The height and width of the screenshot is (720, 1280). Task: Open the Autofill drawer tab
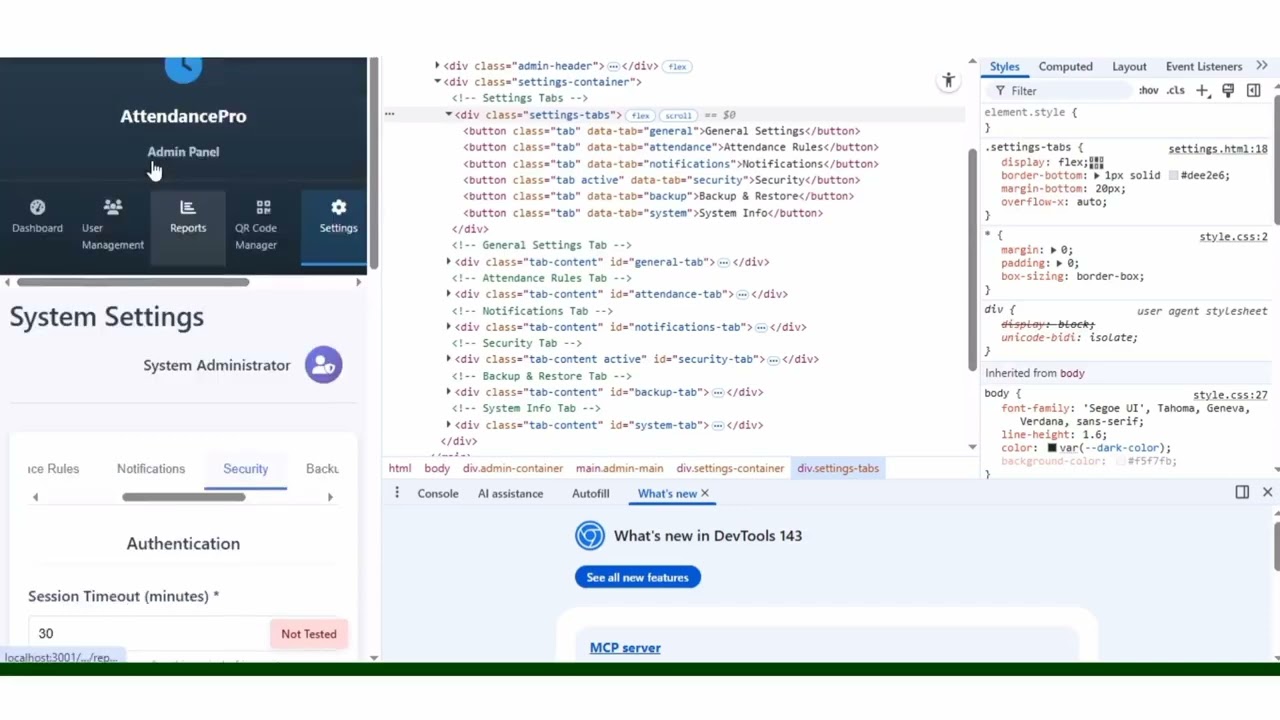pos(590,493)
